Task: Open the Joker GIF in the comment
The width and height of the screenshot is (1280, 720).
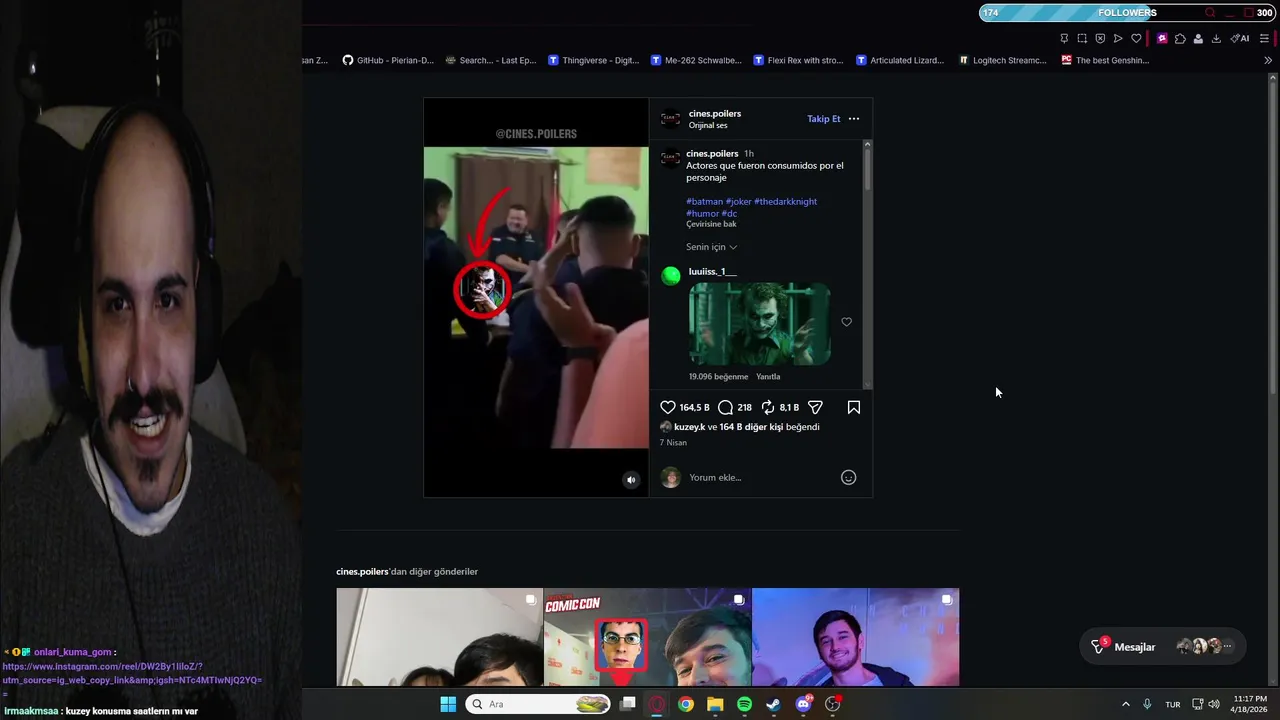Action: pos(759,324)
